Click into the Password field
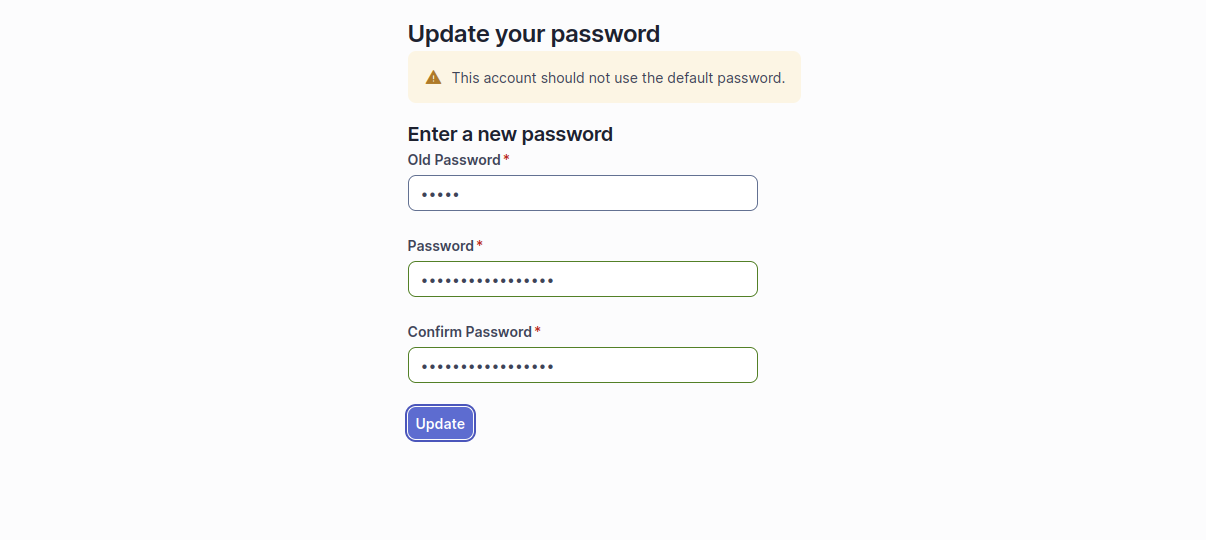 tap(582, 279)
